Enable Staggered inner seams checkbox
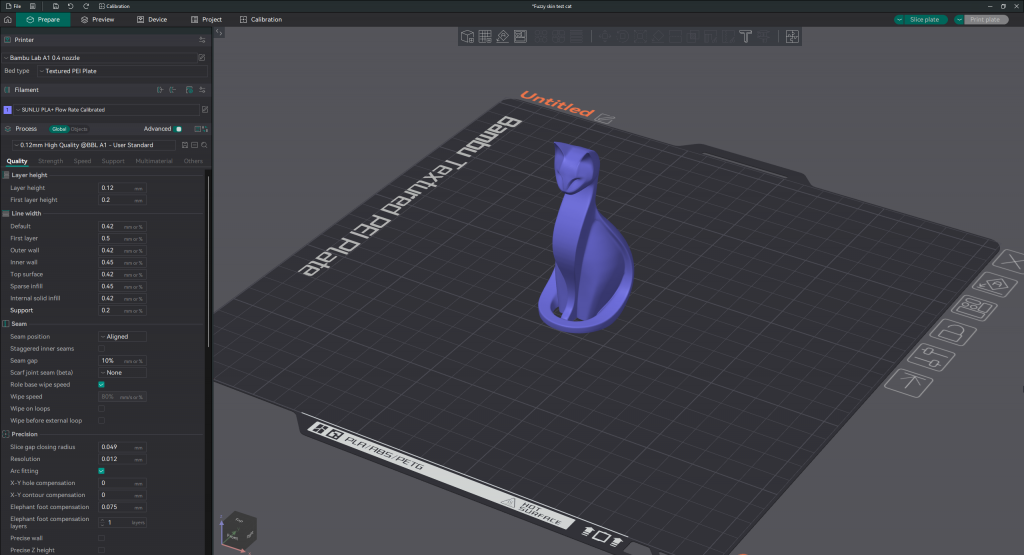Viewport: 1024px width, 555px height. [102, 348]
